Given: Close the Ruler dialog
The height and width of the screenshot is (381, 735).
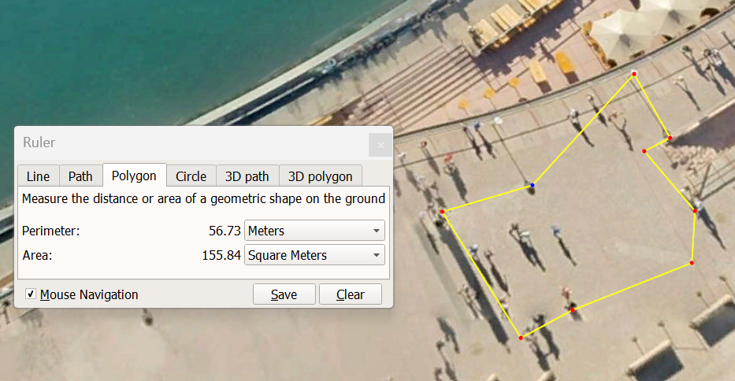Looking at the screenshot, I should point(381,145).
